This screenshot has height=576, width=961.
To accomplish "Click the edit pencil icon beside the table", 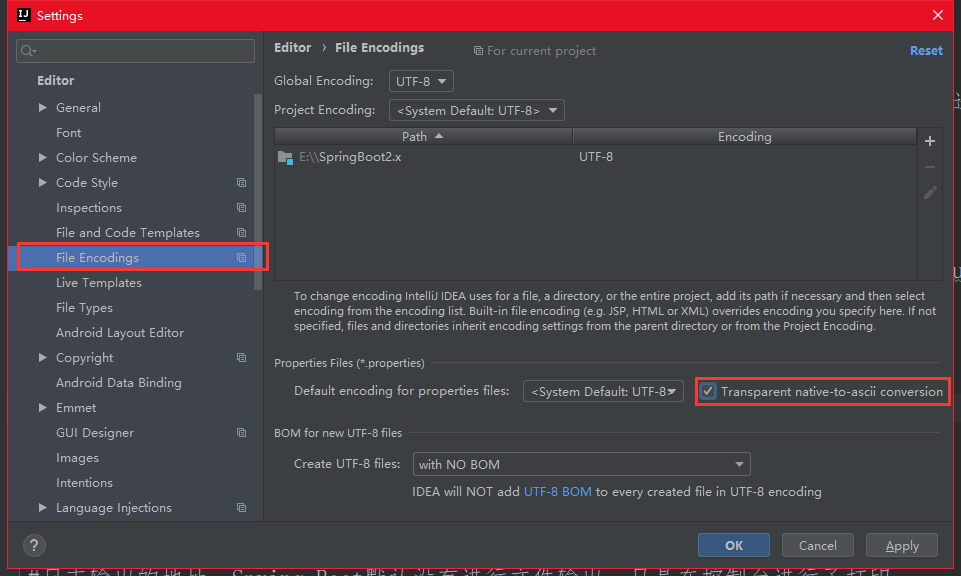I will tap(930, 193).
